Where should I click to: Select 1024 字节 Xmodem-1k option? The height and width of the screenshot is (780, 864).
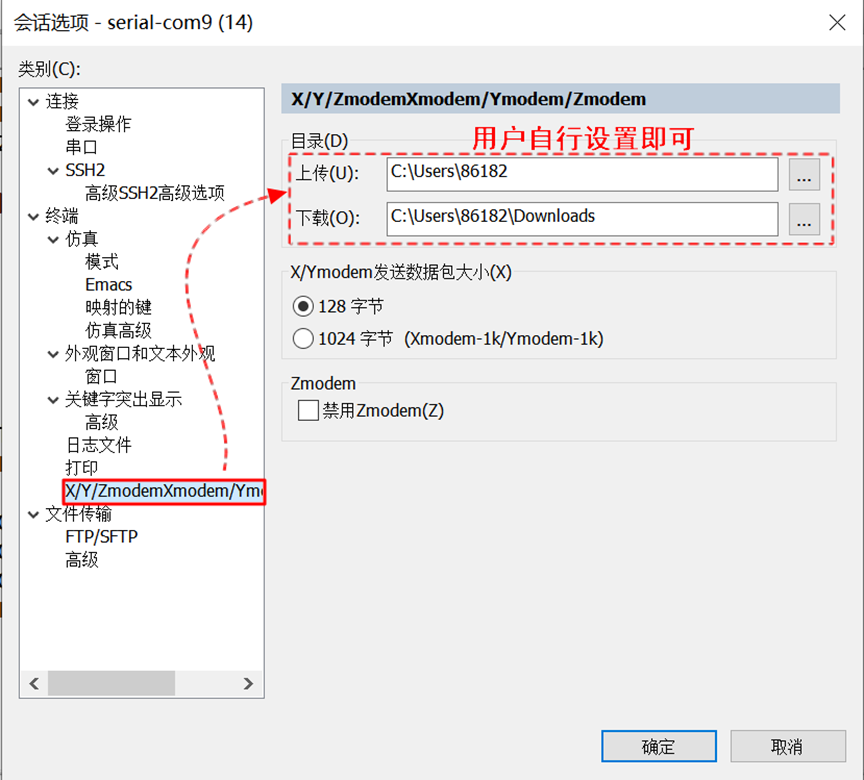pyautogui.click(x=303, y=339)
